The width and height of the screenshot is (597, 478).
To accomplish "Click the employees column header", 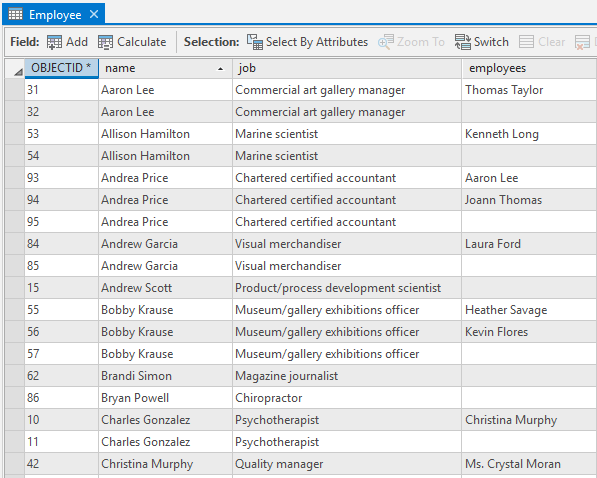I will pos(529,68).
